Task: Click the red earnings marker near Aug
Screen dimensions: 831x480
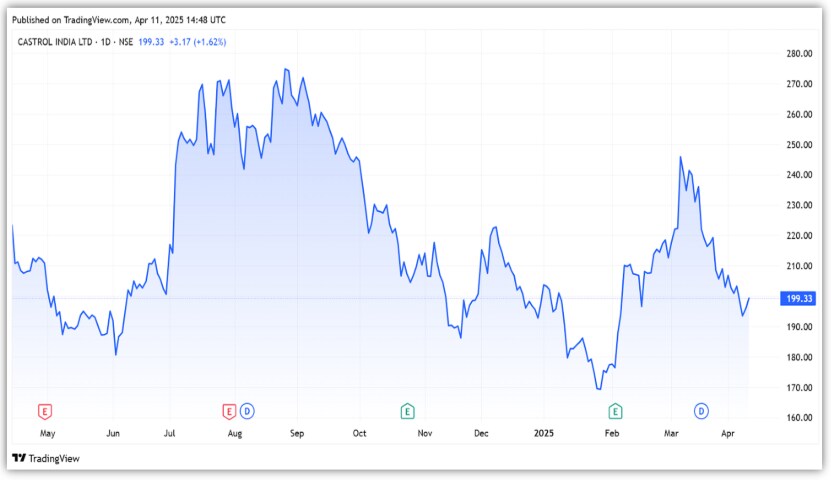Action: (229, 411)
